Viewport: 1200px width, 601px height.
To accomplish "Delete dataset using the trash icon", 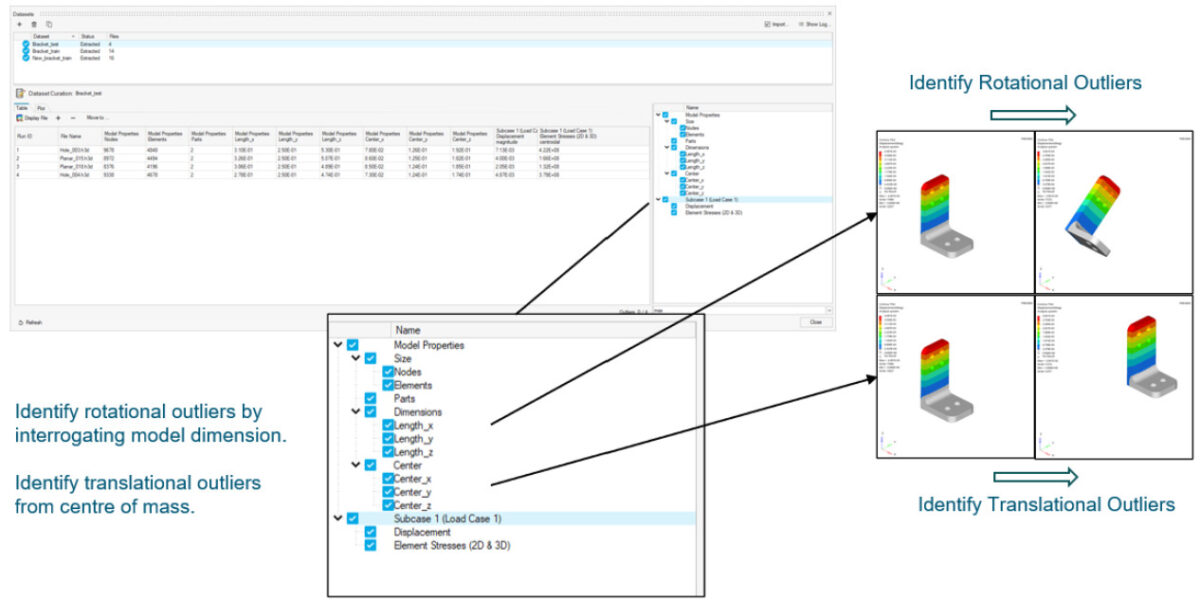I will click(x=35, y=23).
